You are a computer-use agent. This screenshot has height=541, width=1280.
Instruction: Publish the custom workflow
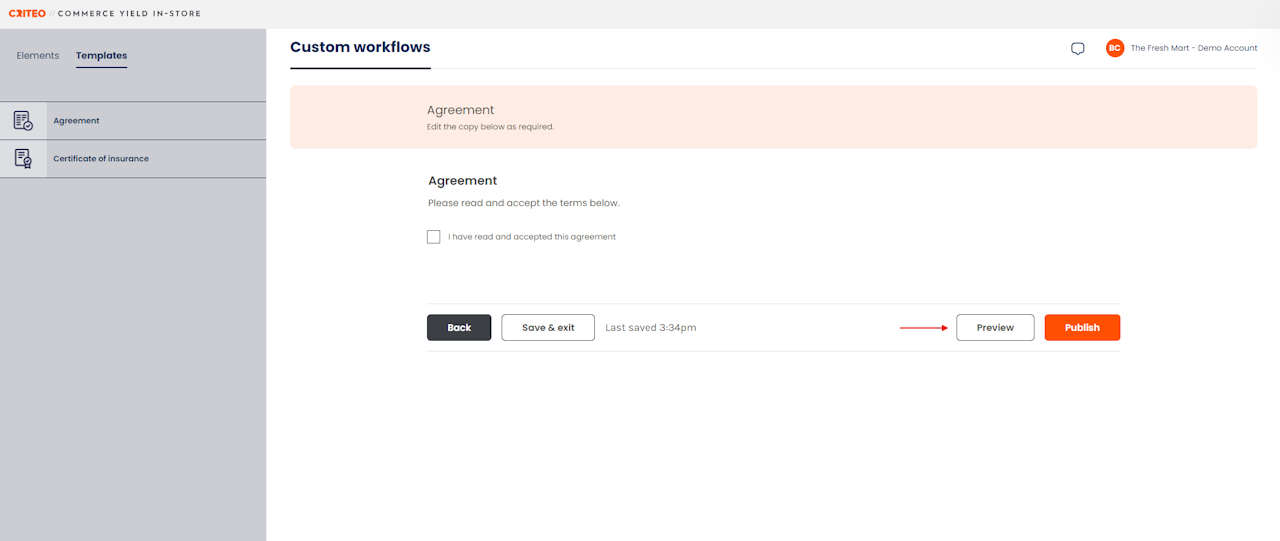tap(1082, 328)
